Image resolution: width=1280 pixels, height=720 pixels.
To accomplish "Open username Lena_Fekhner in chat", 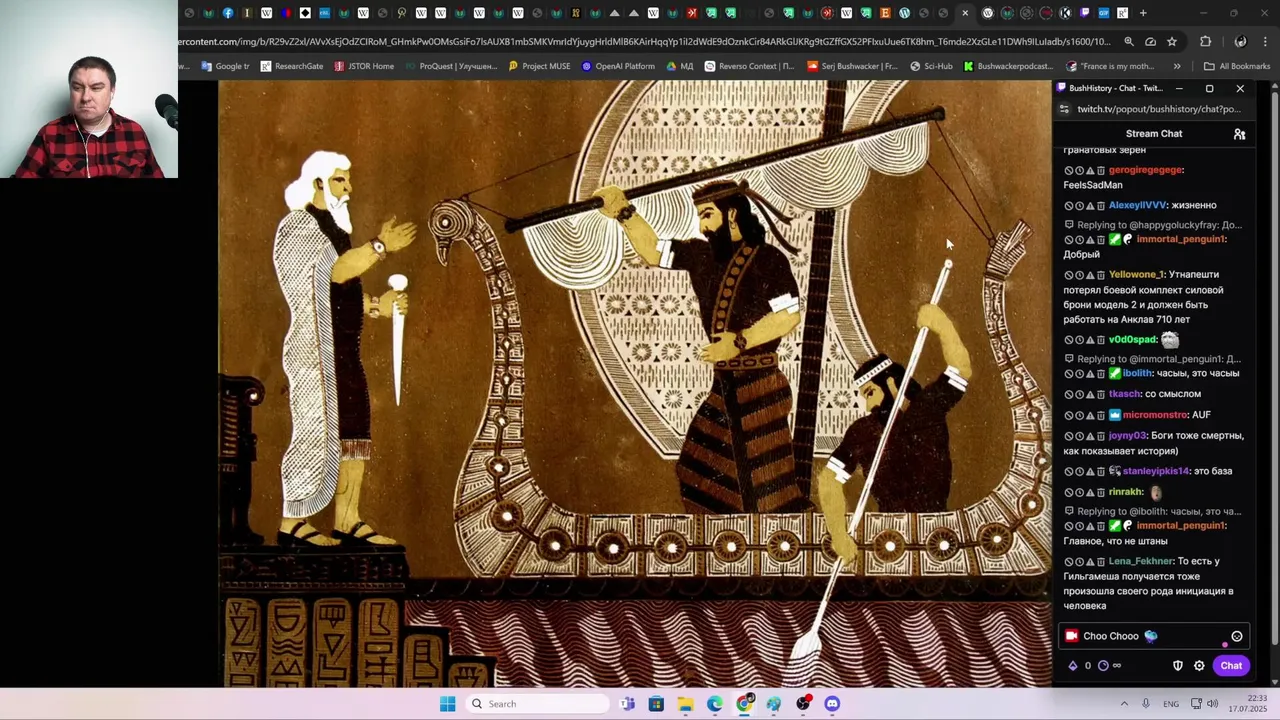I will pos(1141,561).
